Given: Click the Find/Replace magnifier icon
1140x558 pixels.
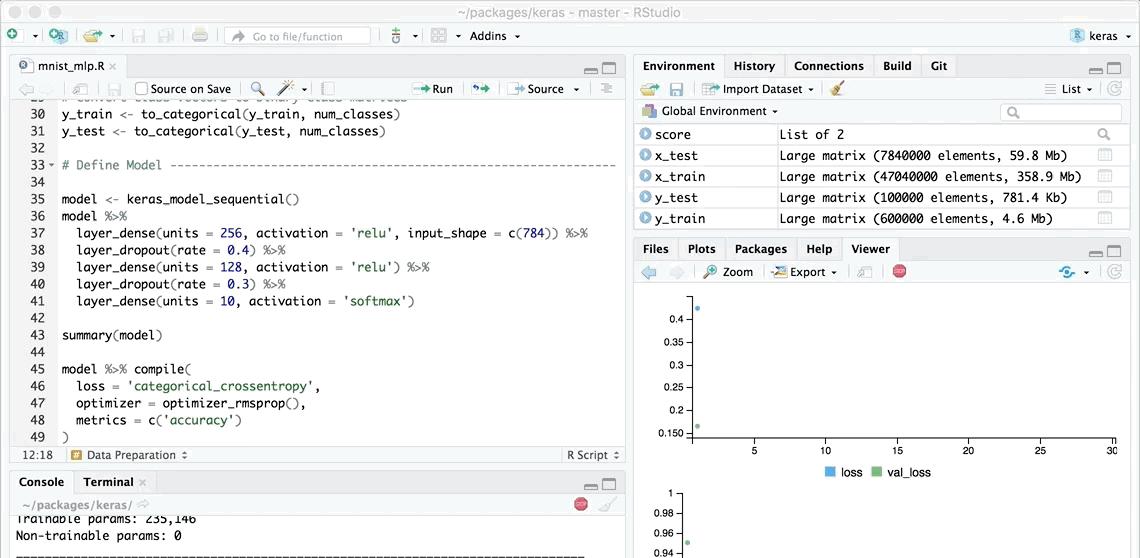Looking at the screenshot, I should [x=257, y=89].
